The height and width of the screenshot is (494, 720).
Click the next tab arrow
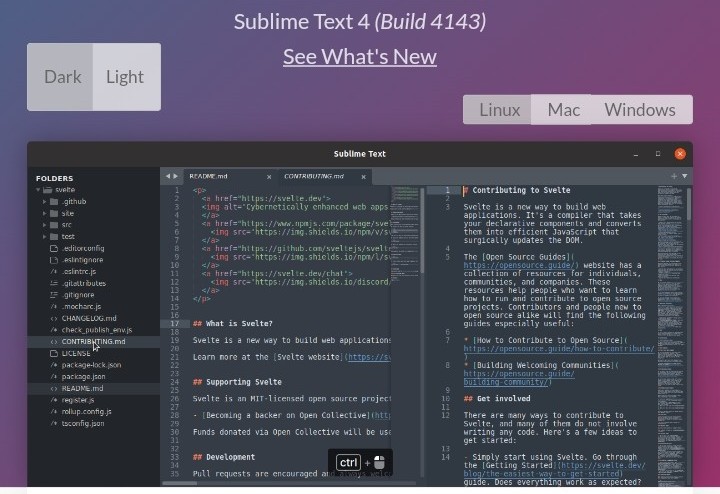click(175, 176)
